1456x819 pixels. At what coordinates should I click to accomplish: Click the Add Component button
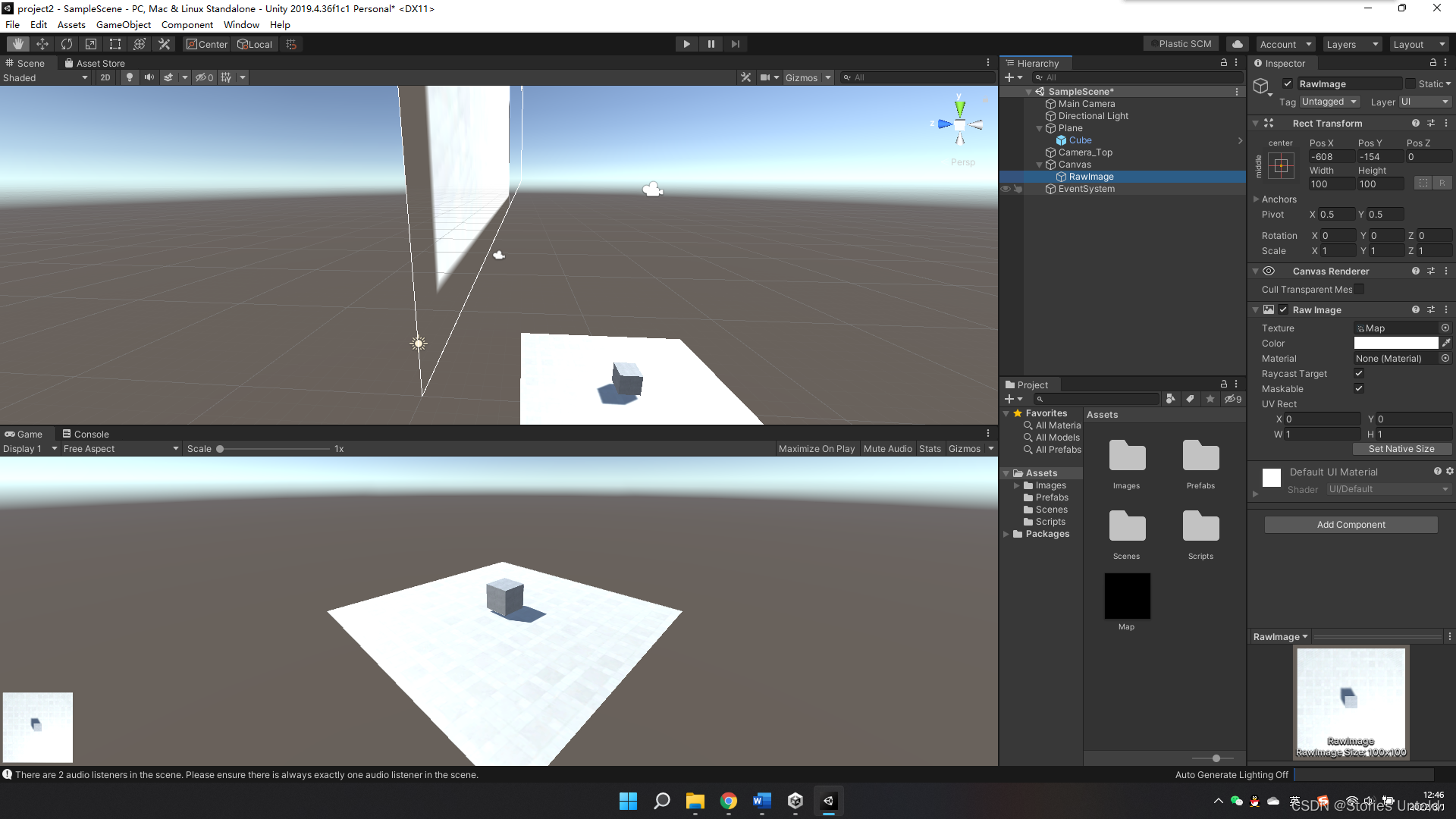(x=1351, y=525)
